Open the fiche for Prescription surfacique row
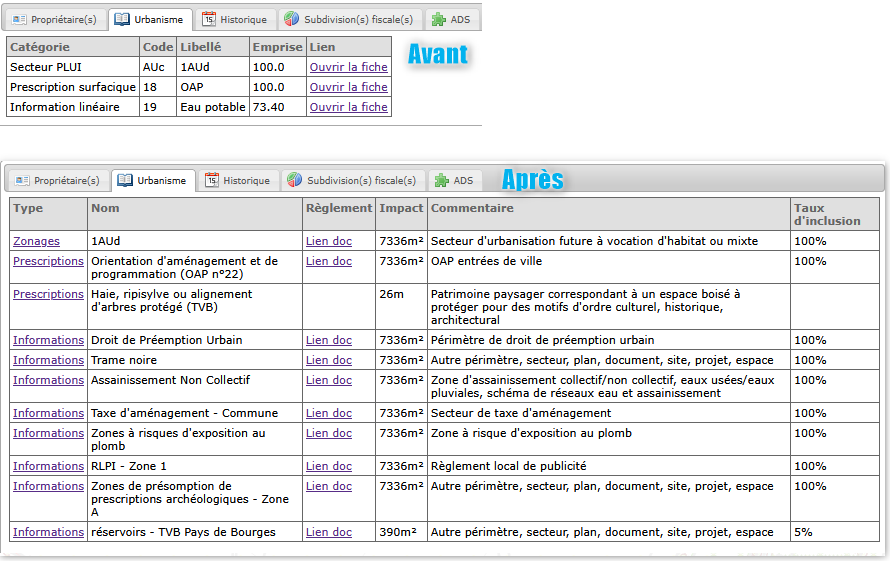The width and height of the screenshot is (890, 561). pos(348,87)
